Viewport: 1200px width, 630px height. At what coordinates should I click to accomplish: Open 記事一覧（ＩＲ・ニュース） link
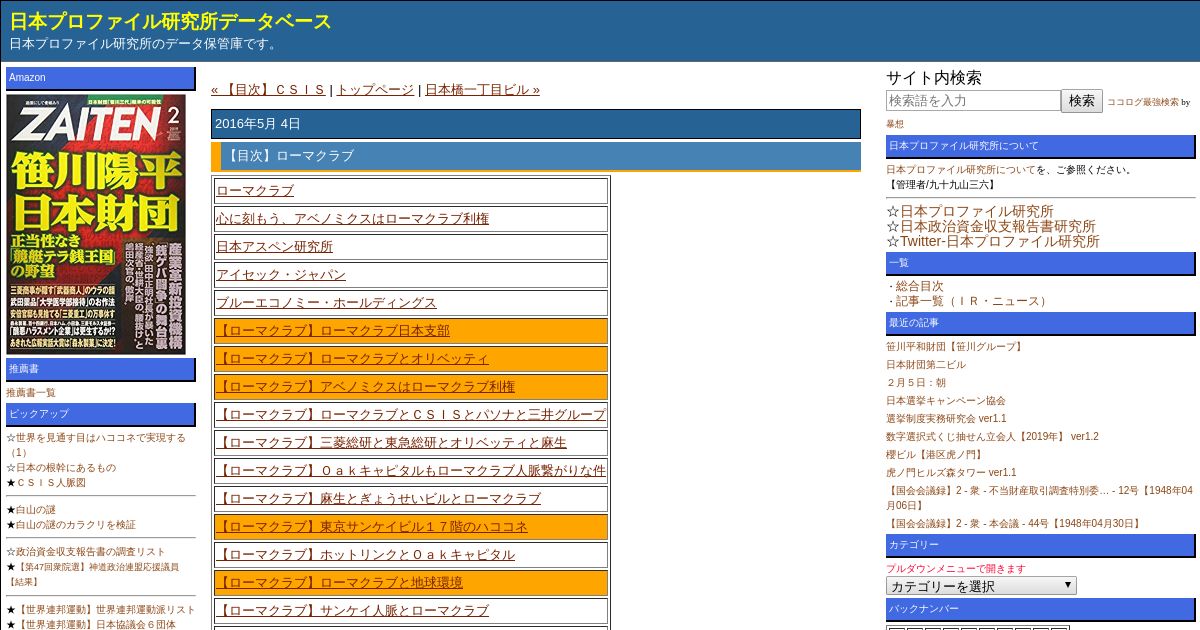click(973, 301)
